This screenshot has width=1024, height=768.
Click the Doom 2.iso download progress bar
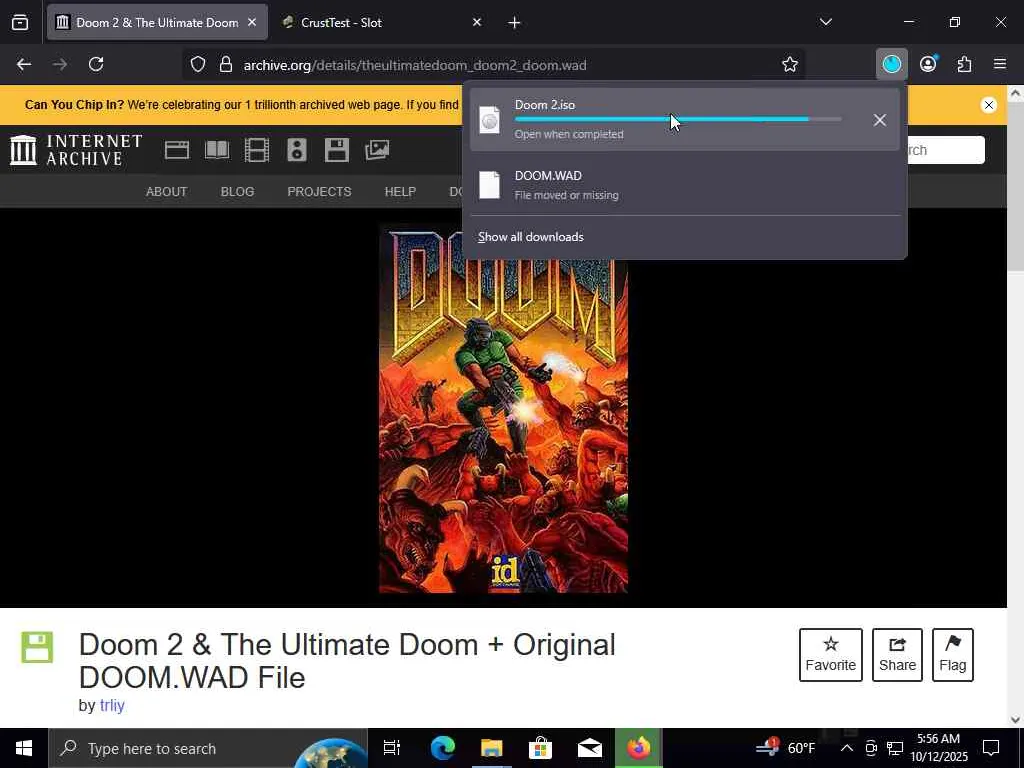coord(678,120)
